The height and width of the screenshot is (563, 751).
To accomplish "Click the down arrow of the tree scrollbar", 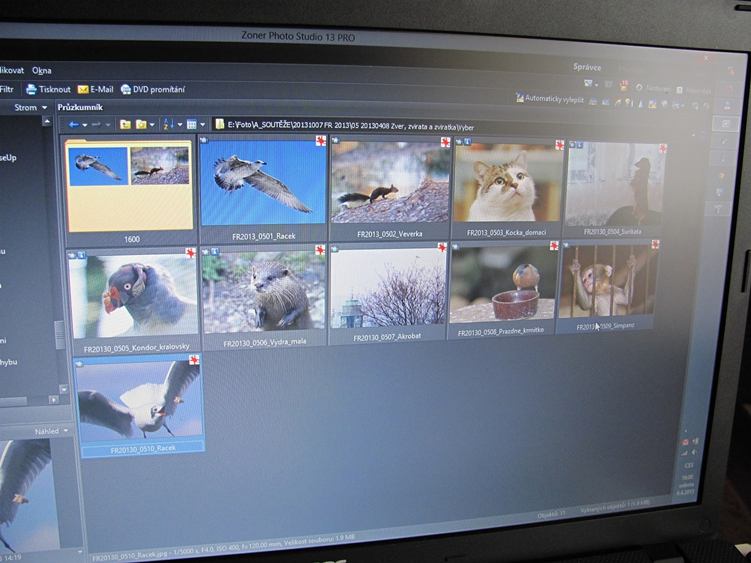I will point(63,389).
